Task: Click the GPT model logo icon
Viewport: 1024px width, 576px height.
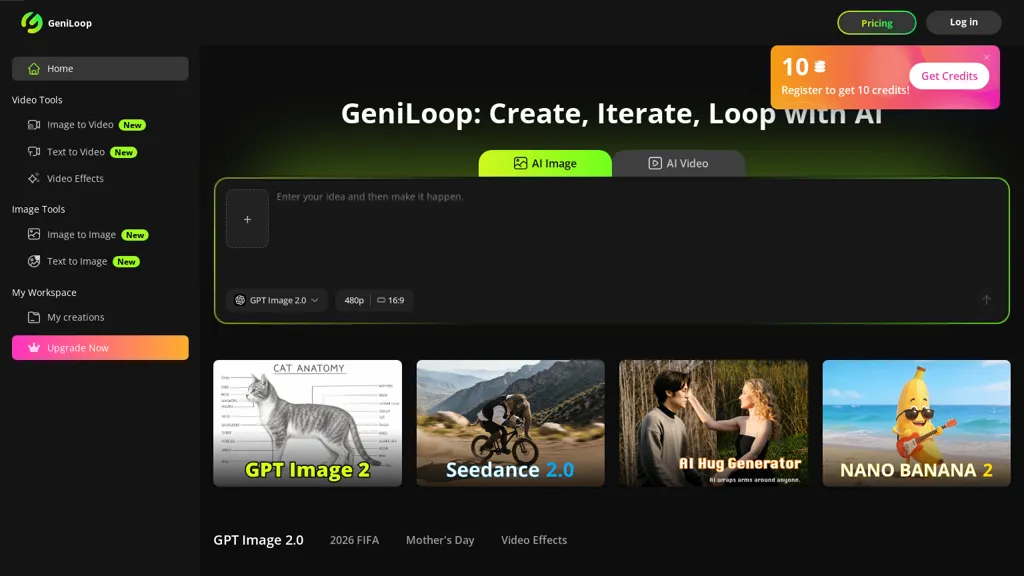Action: [x=240, y=300]
